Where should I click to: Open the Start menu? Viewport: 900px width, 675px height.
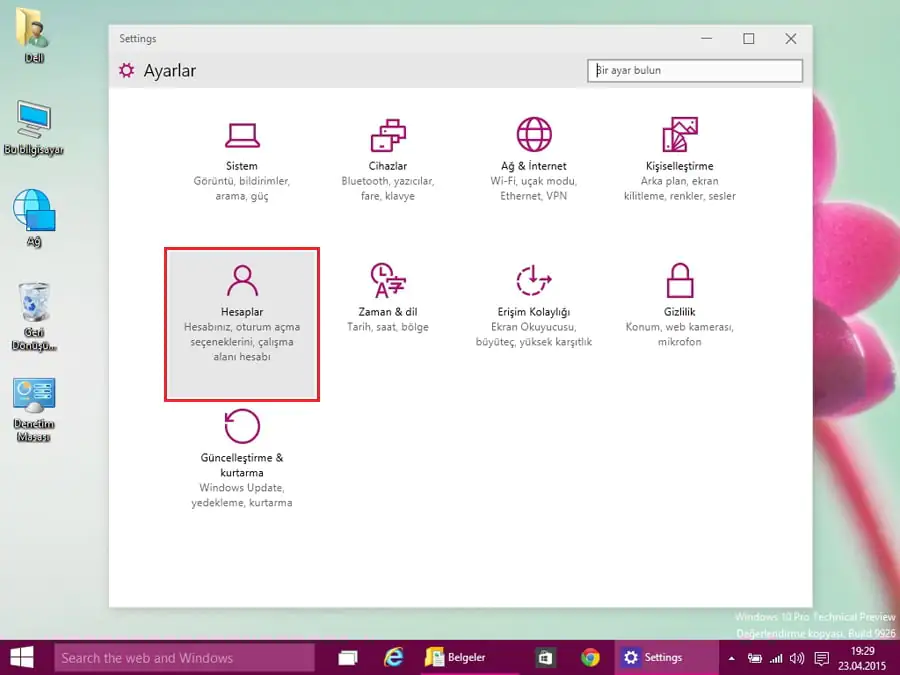point(21,657)
